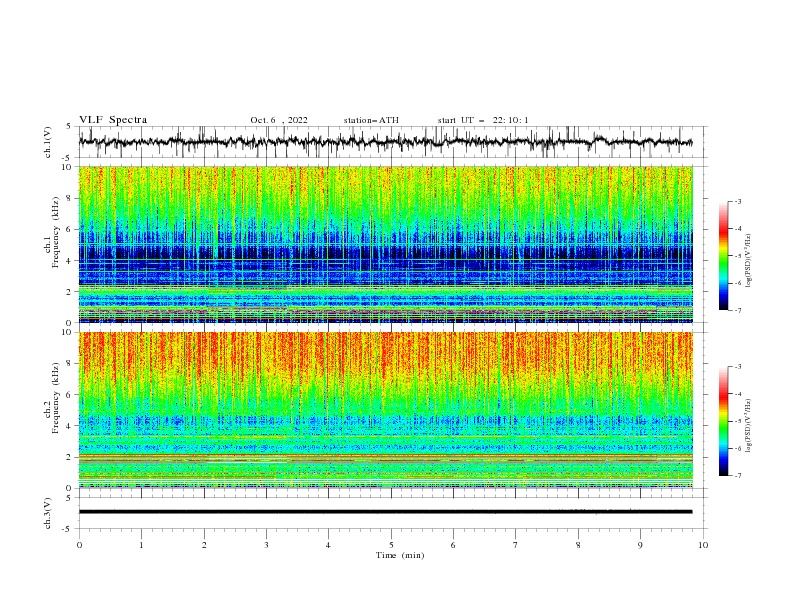The height and width of the screenshot is (612, 792).
Task: Click the time axis label "3"
Action: tap(266, 545)
